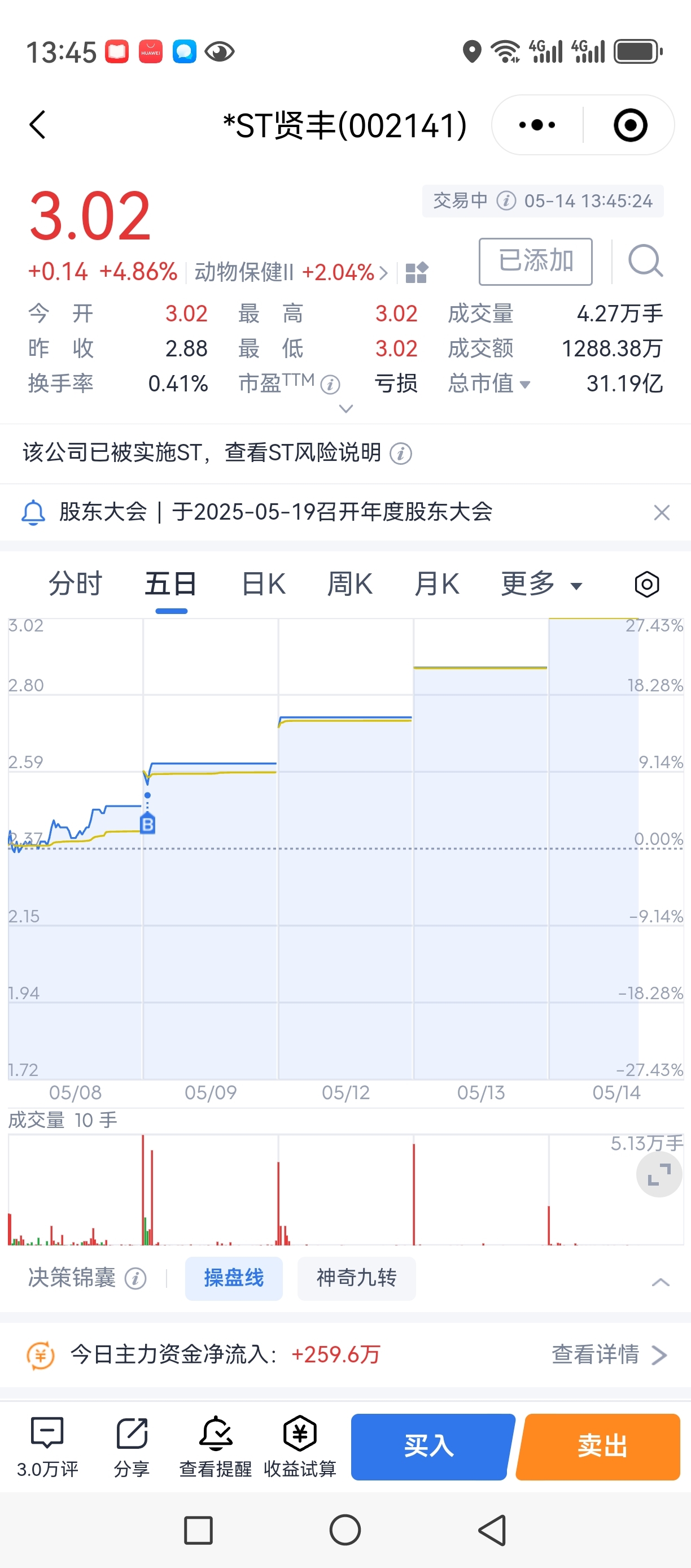The image size is (691, 1568).
Task: Tap the back arrow icon
Action: coord(38,125)
